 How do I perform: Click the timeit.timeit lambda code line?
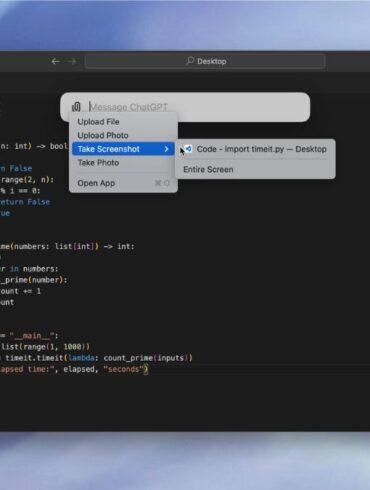click(x=96, y=358)
